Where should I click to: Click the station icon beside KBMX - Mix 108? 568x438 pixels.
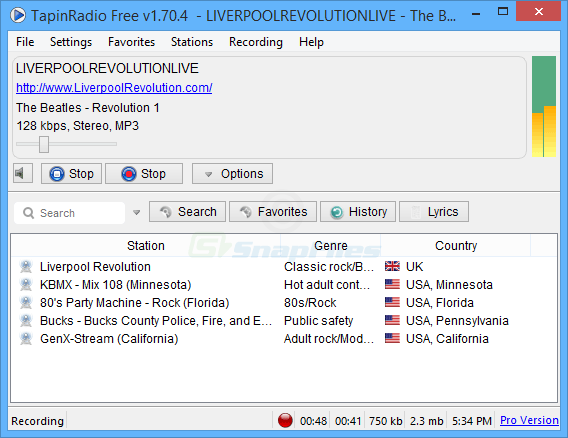click(26, 285)
